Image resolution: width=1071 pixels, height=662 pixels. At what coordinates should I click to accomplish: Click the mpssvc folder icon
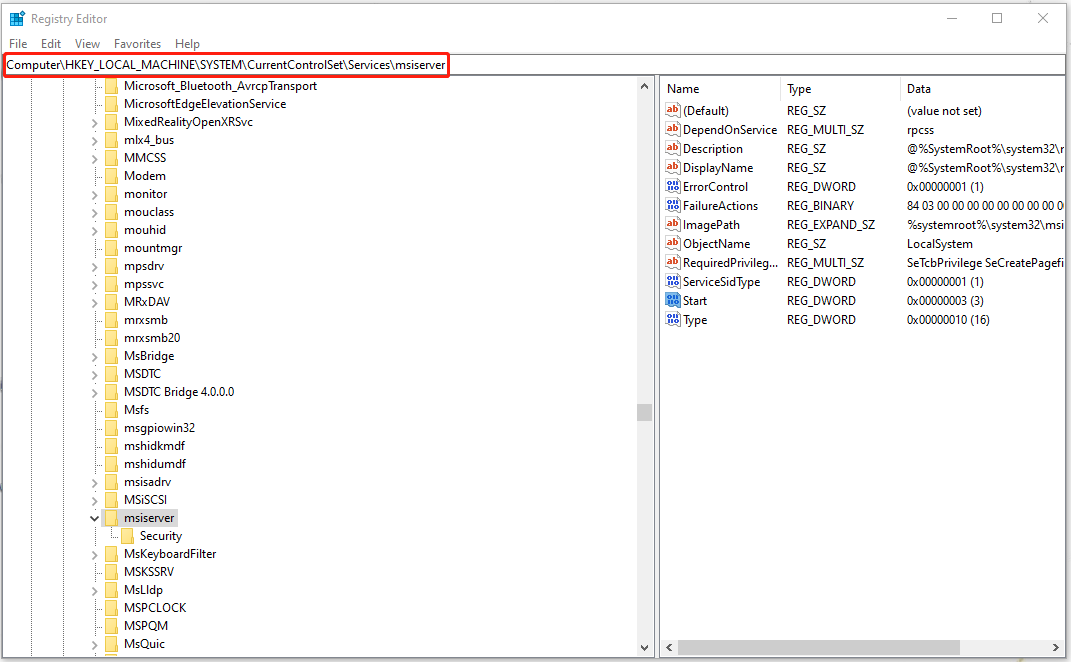(111, 284)
